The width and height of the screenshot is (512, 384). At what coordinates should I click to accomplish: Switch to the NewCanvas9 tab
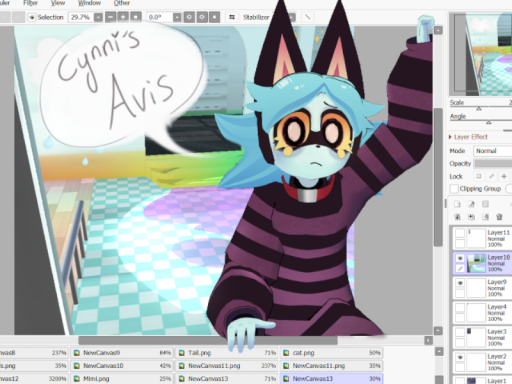click(121, 353)
